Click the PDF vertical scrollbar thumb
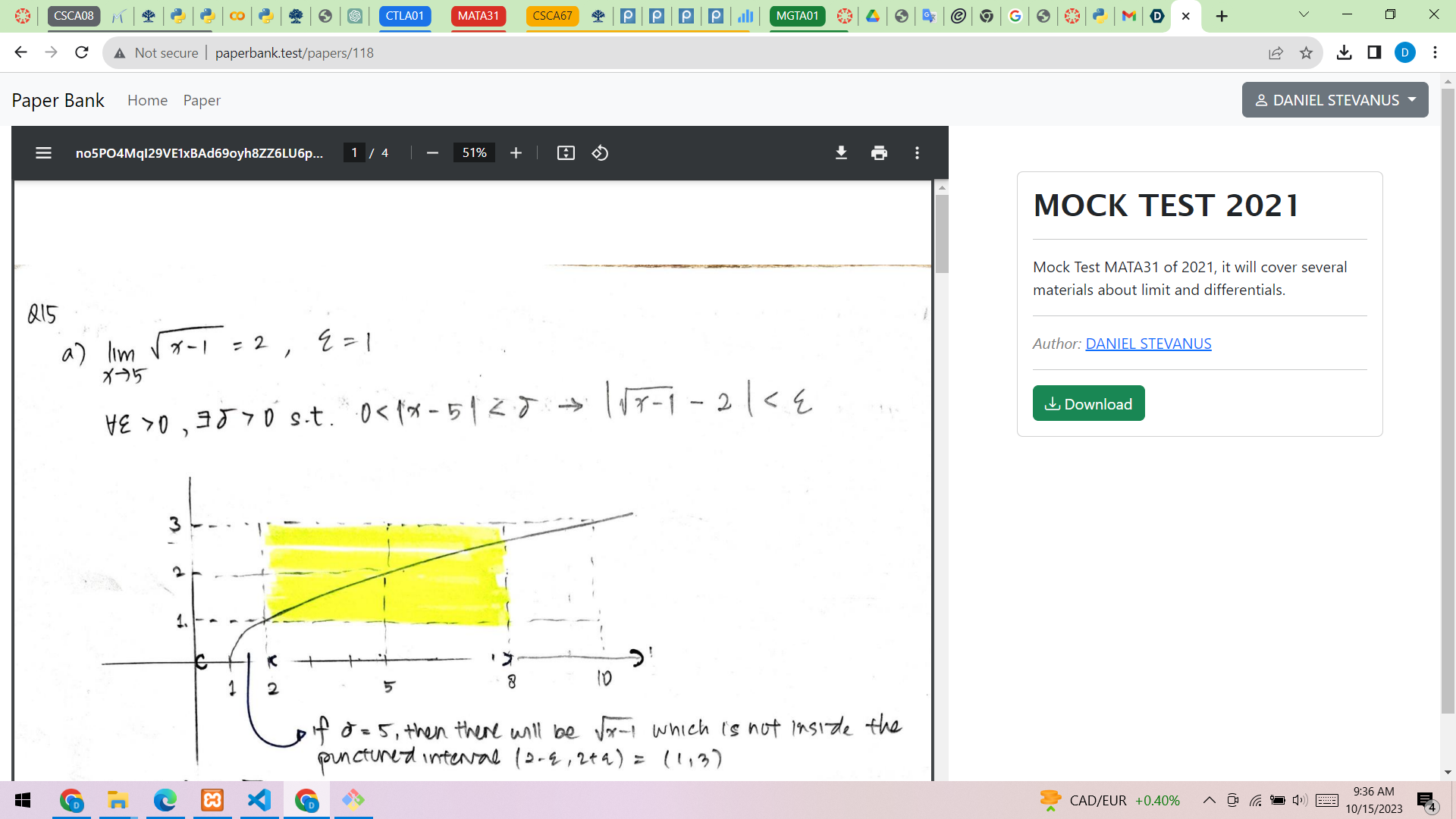Image resolution: width=1456 pixels, height=819 pixels. click(942, 234)
